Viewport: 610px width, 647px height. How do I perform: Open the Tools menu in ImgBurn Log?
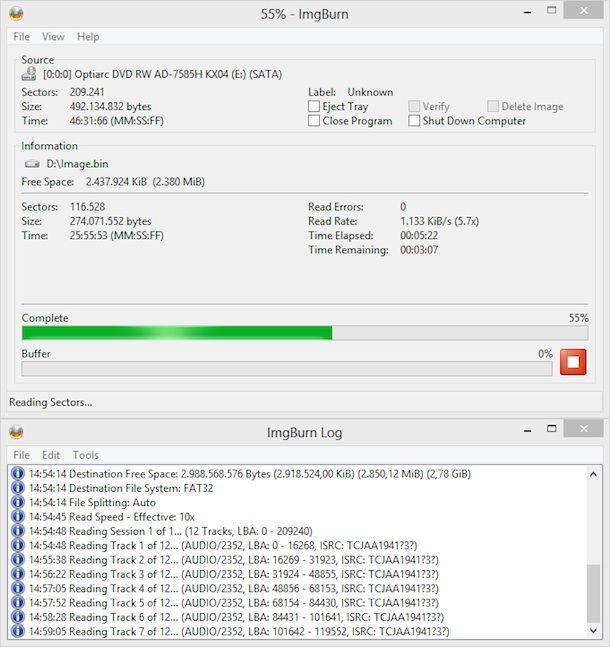click(86, 455)
